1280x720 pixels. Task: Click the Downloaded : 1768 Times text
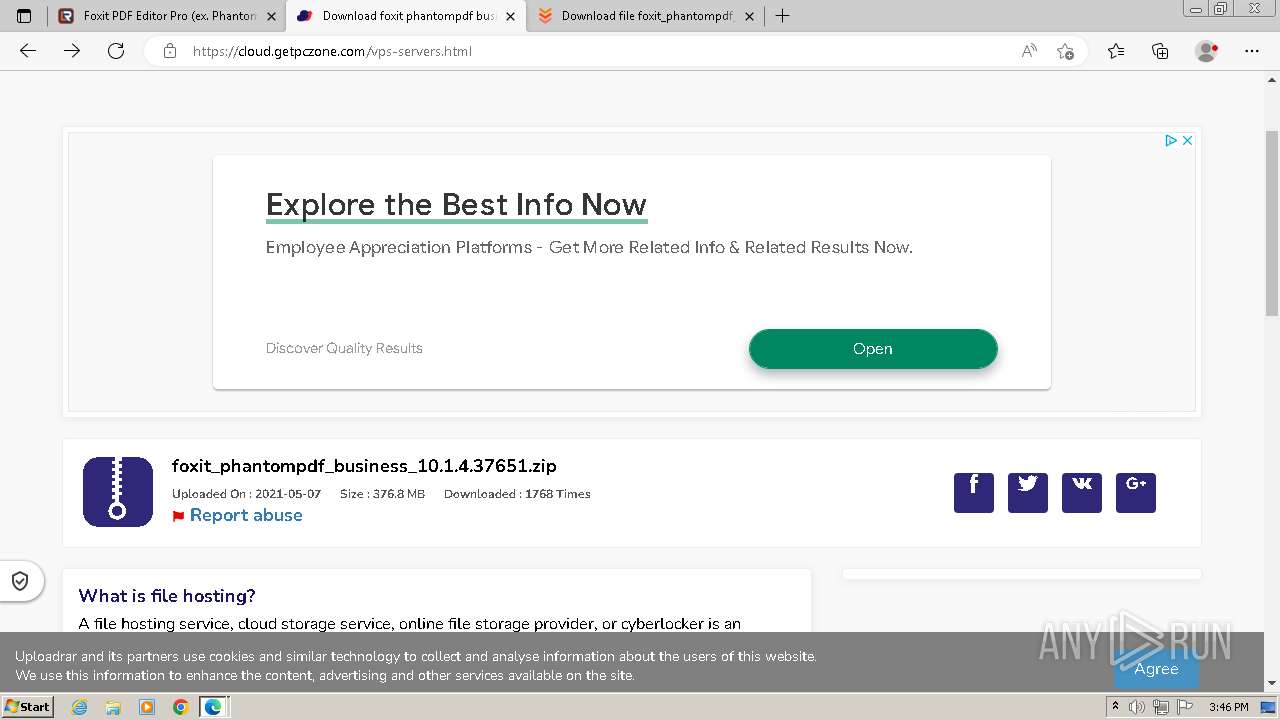(517, 494)
